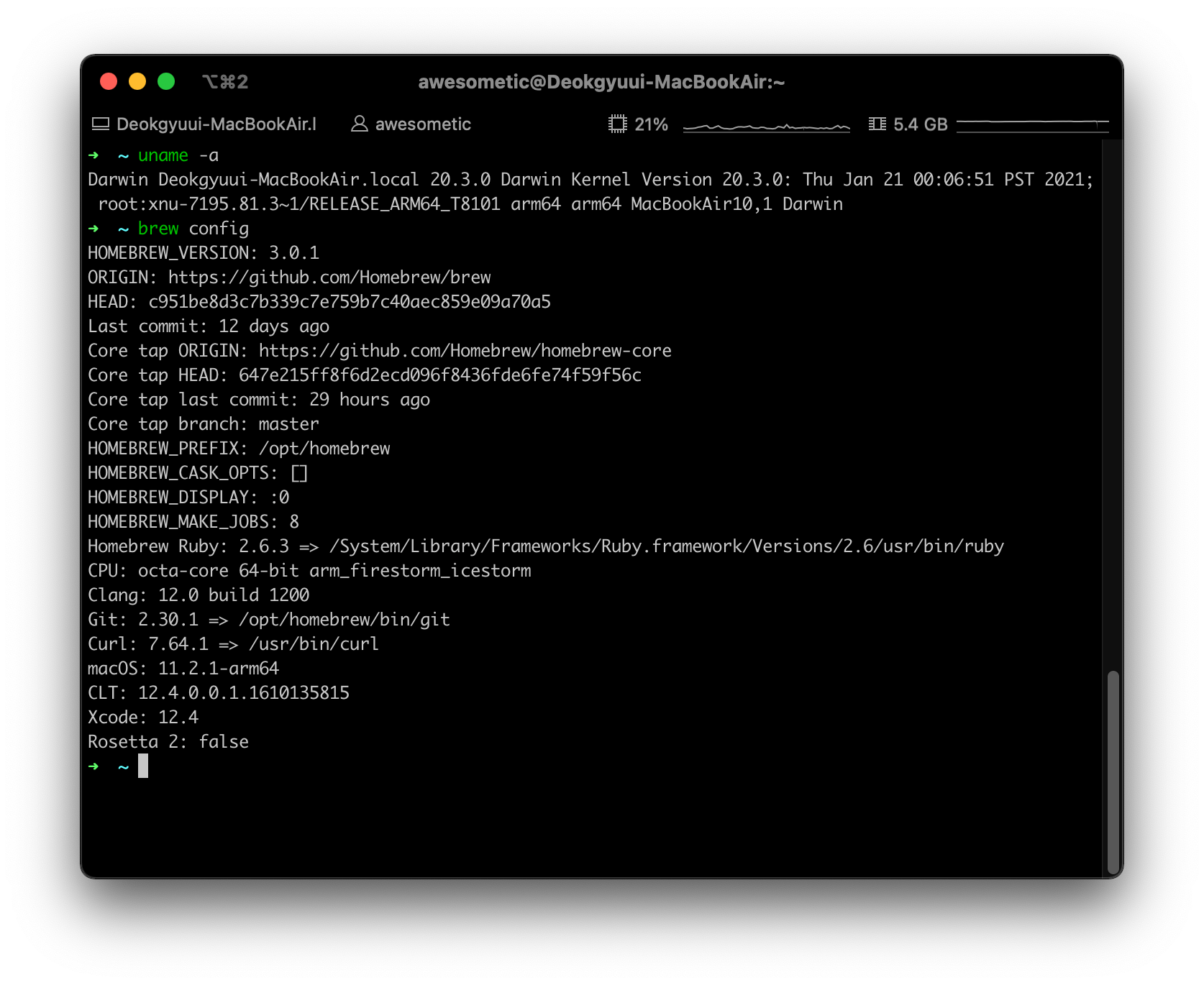Click the 'Clang: 12.0 build 1200' line
The height and width of the screenshot is (985, 1204).
click(x=199, y=595)
